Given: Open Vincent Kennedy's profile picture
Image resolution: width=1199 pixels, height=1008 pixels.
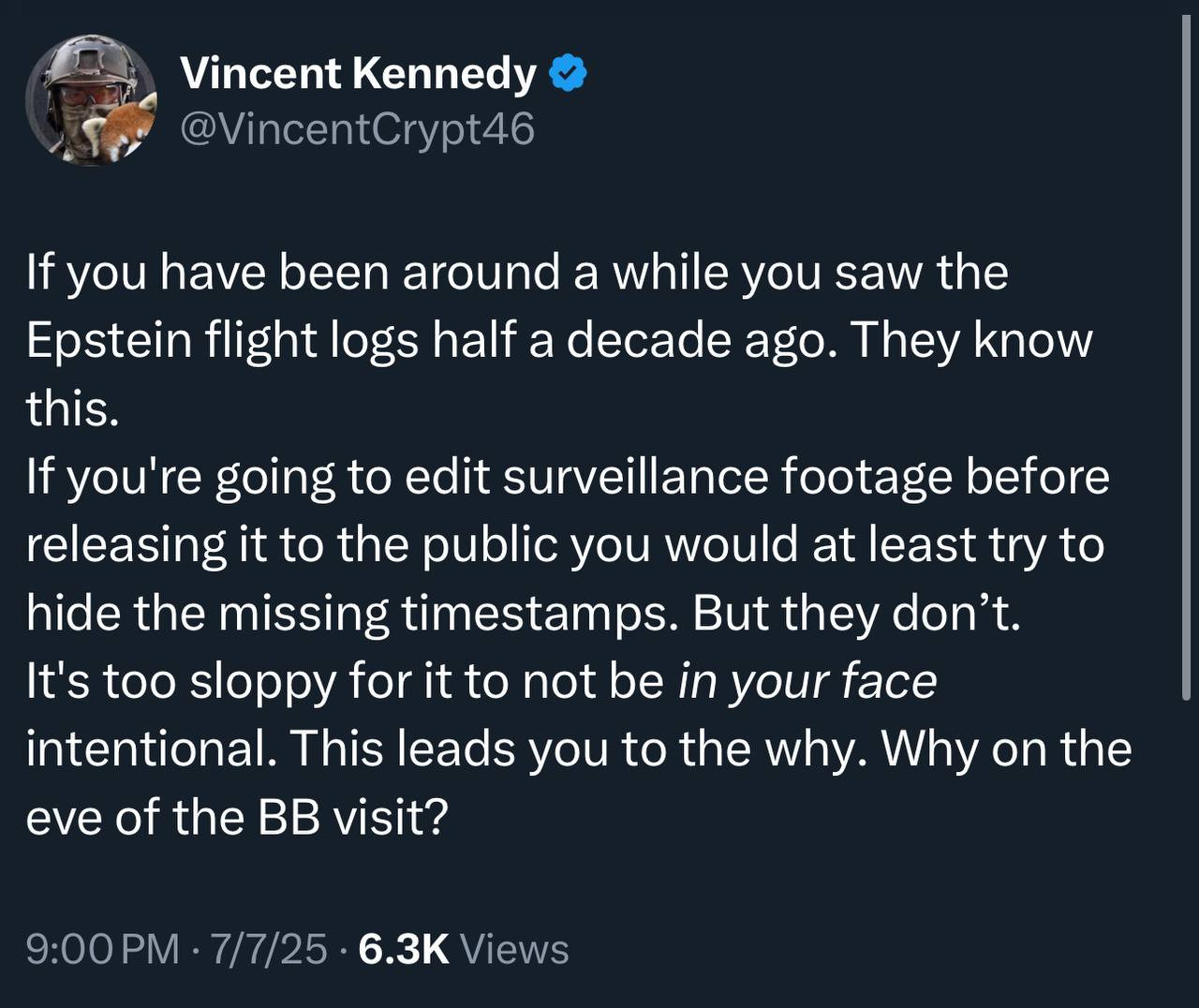Looking at the screenshot, I should click(91, 101).
